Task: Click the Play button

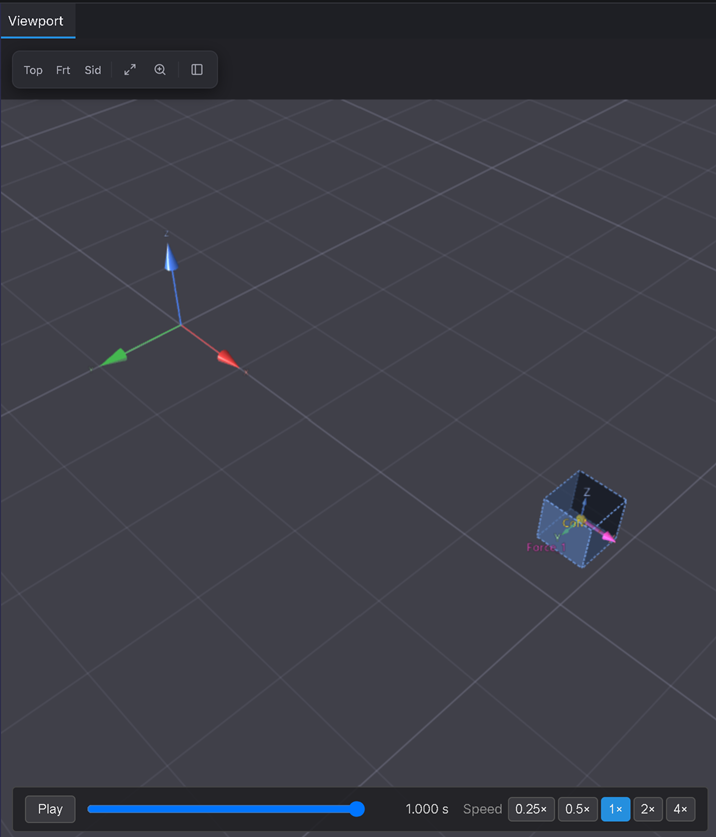Action: (50, 809)
